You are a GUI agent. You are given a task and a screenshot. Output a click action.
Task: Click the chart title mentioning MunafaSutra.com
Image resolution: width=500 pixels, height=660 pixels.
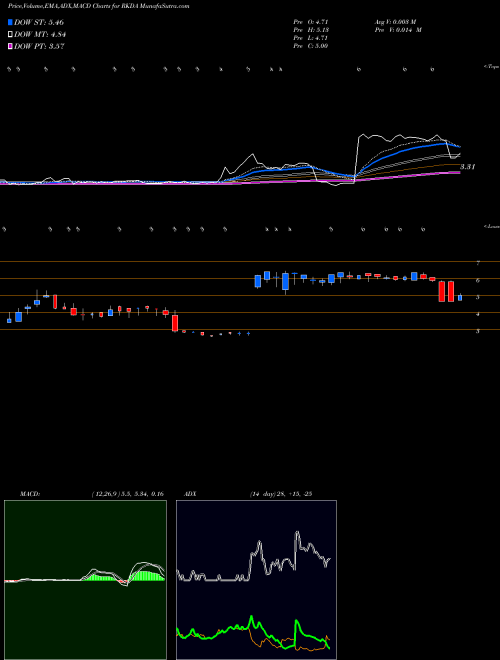click(x=98, y=6)
